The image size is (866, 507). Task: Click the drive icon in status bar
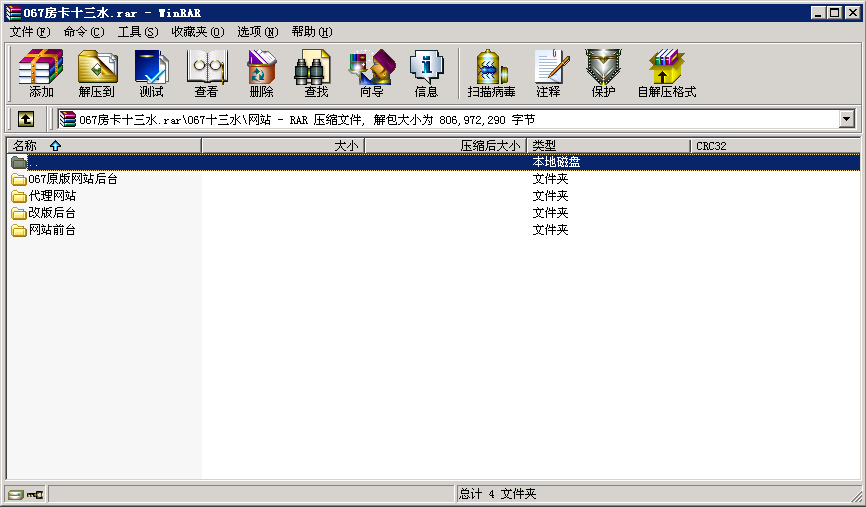(16, 494)
